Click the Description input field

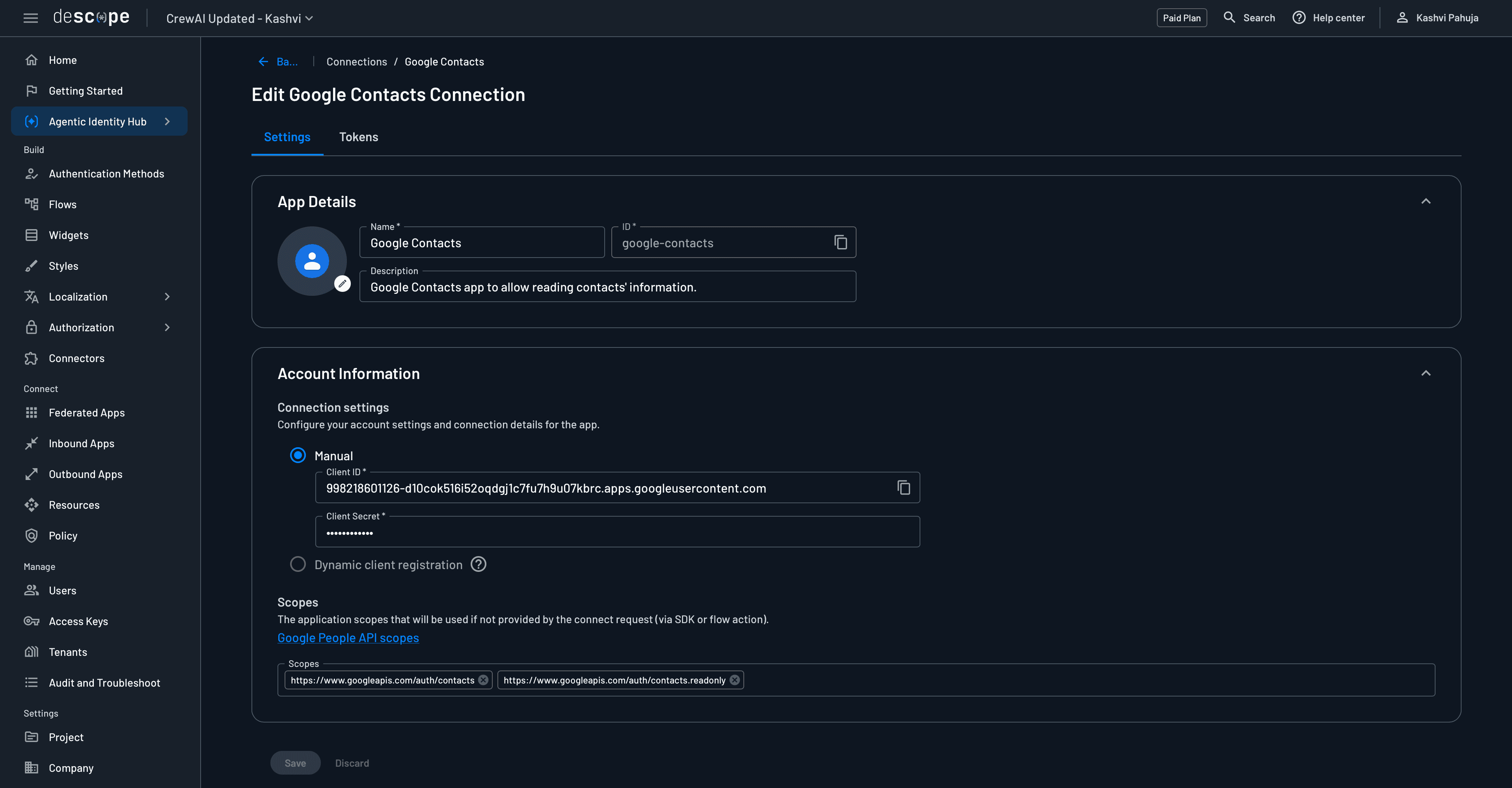coord(608,287)
